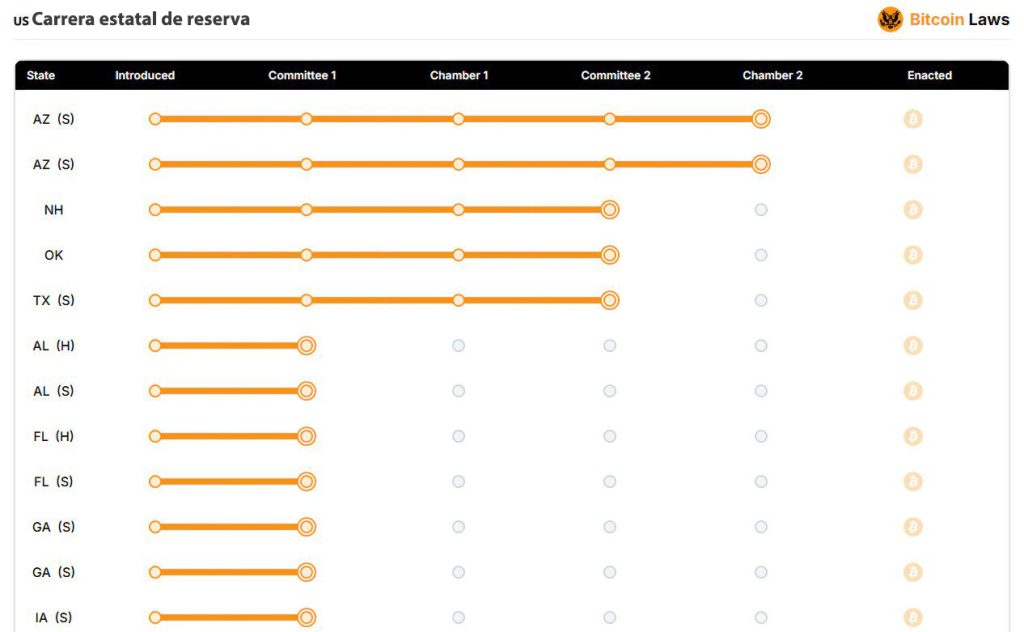
Task: Click the Introduced column header
Action: coord(145,75)
